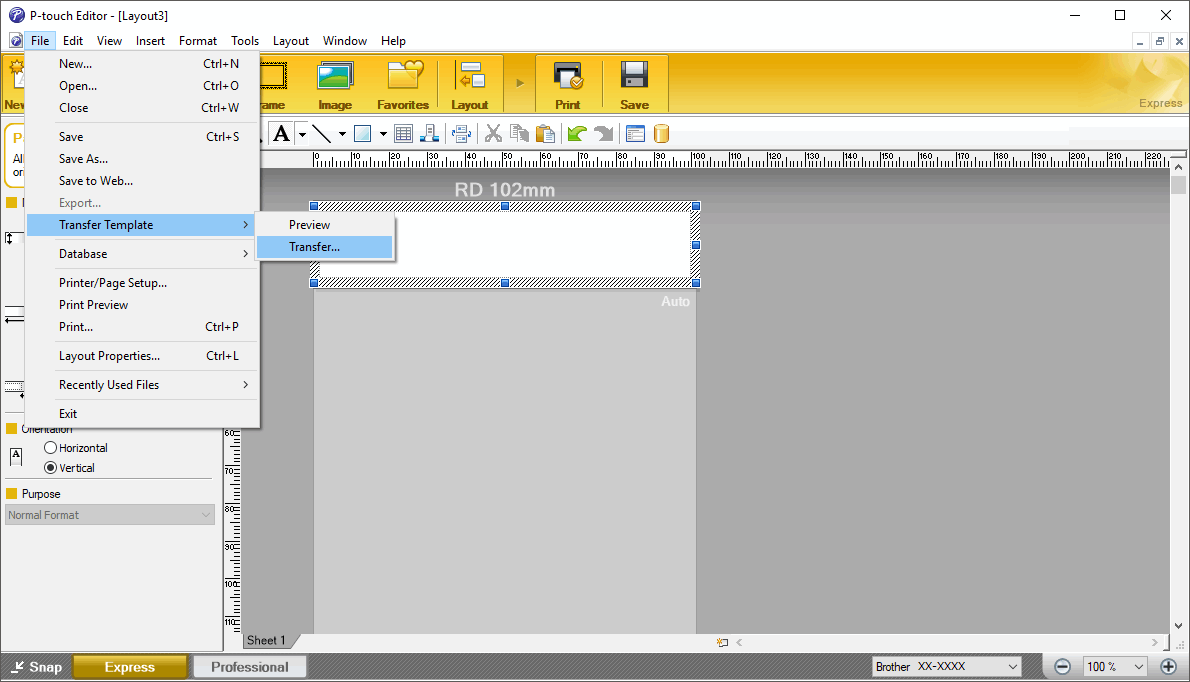The width and height of the screenshot is (1190, 682).
Task: Open Favorites in the ribbon
Action: (403, 83)
